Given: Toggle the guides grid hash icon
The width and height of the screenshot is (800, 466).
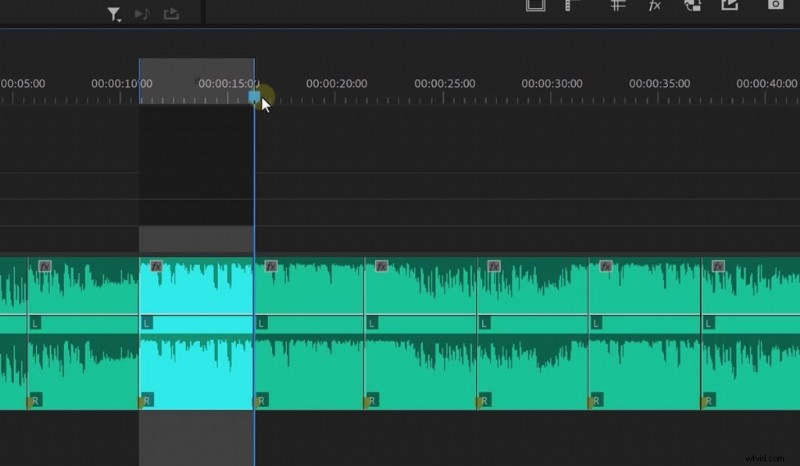Looking at the screenshot, I should click(x=618, y=5).
